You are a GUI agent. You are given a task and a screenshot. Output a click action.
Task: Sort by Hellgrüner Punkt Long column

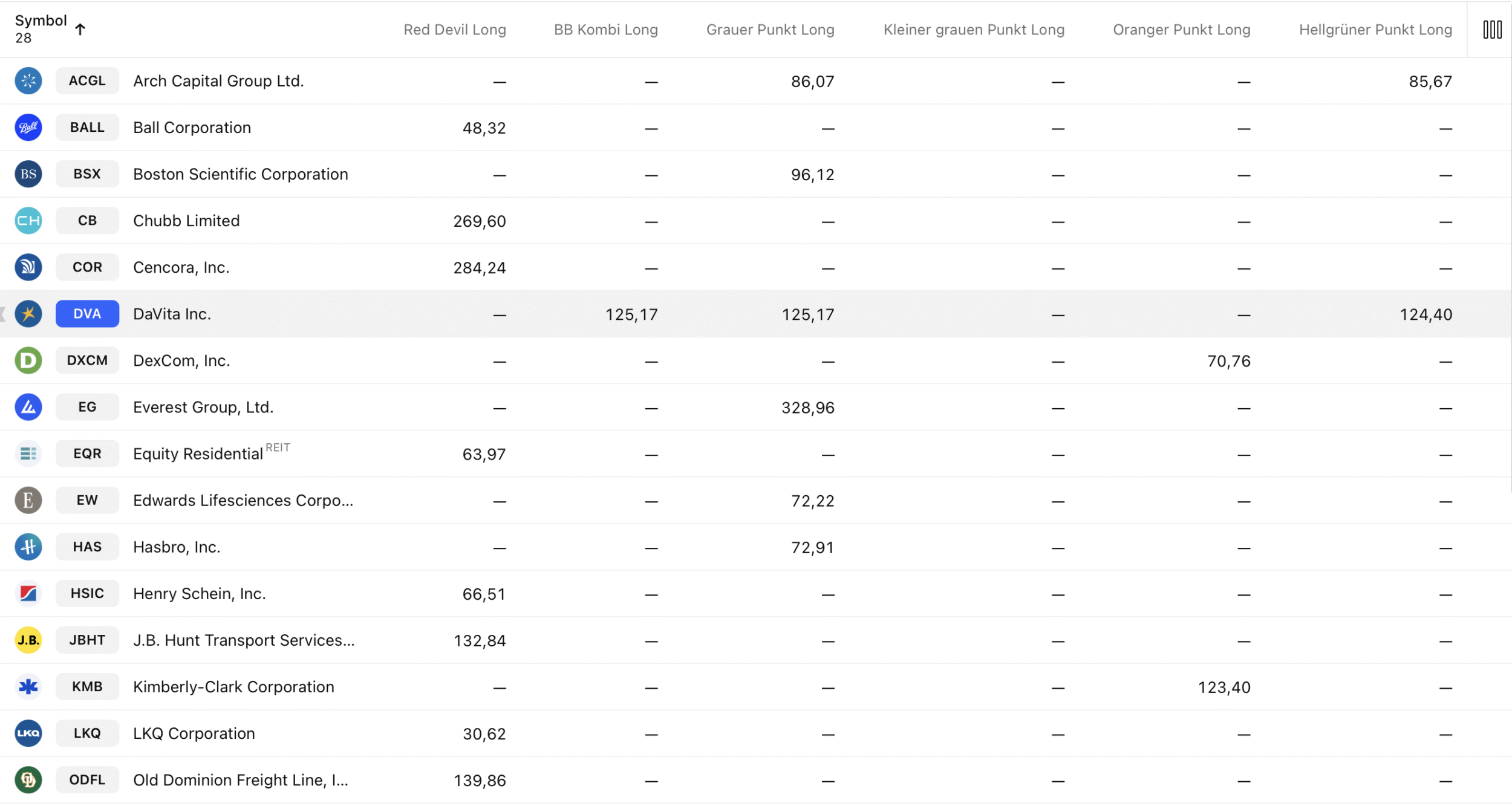[x=1375, y=30]
